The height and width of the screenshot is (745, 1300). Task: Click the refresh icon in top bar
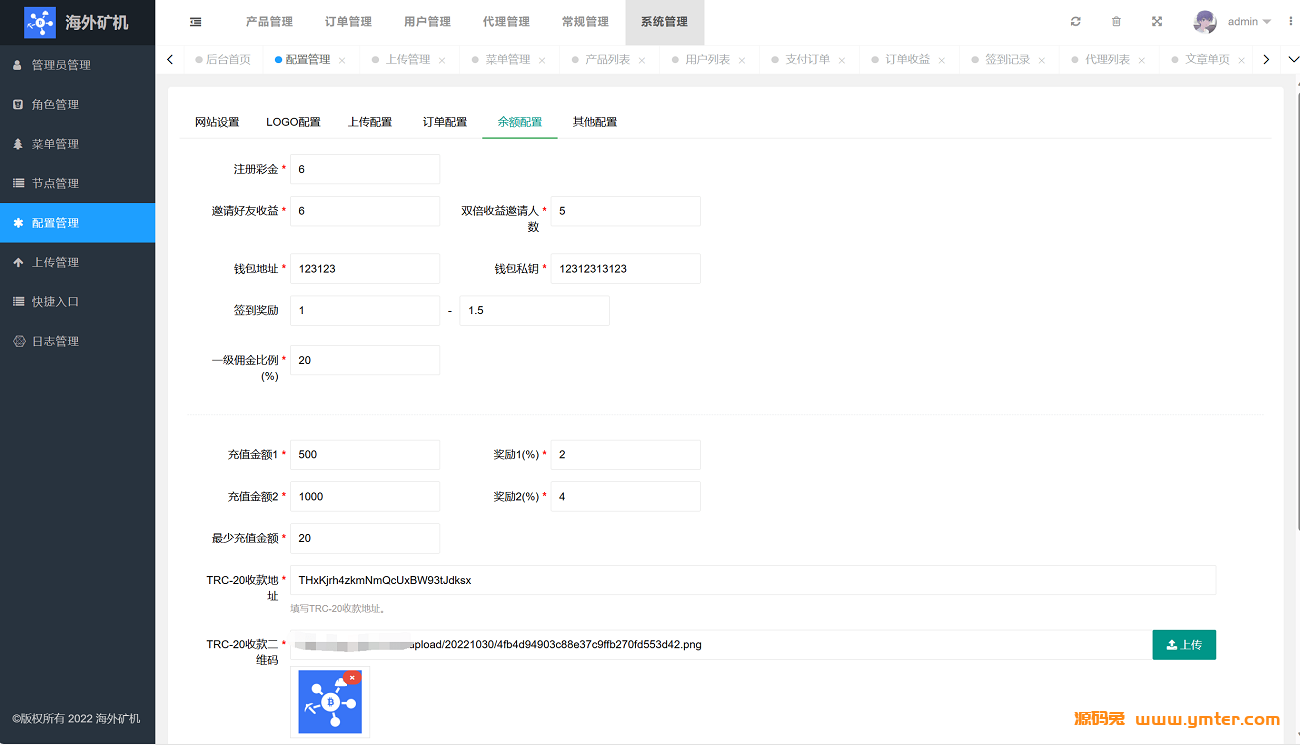coord(1076,22)
